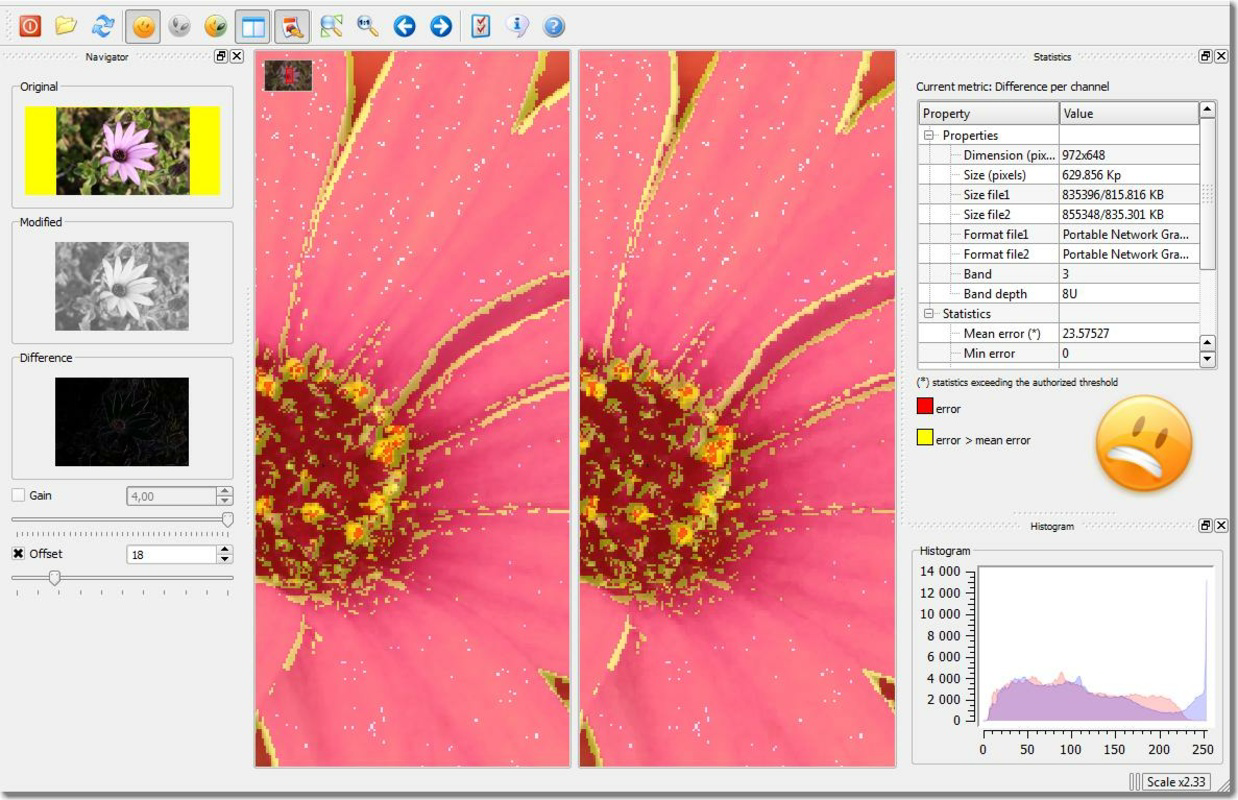Close the Navigator panel

[x=237, y=57]
